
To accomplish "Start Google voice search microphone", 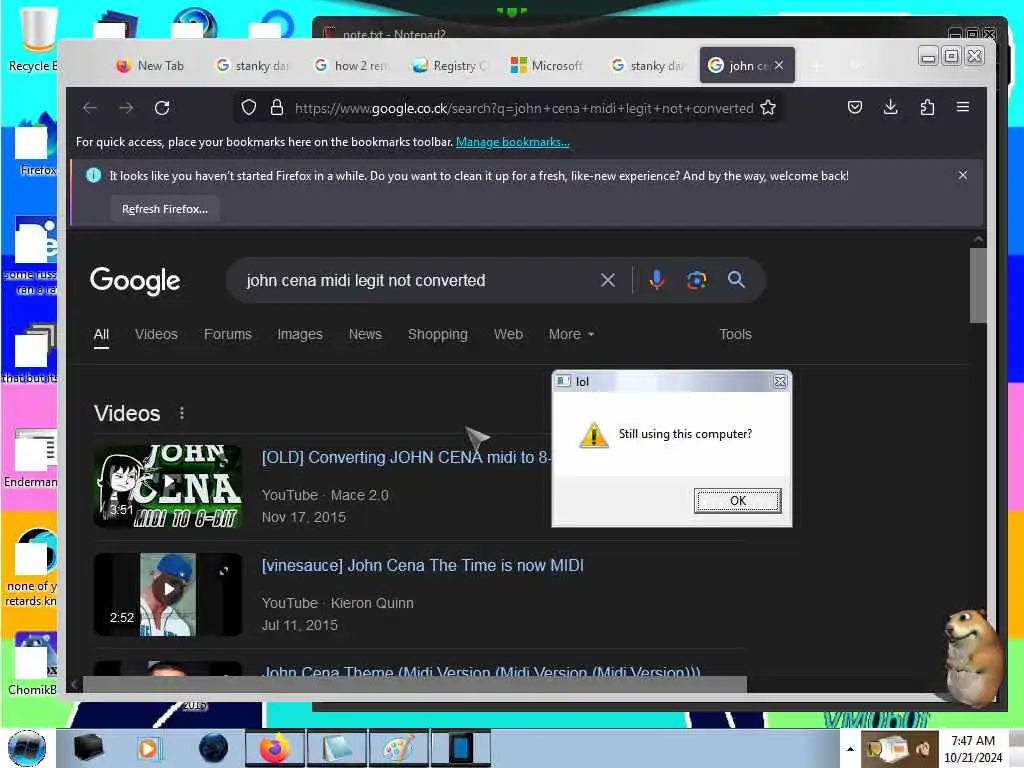I will pos(657,280).
